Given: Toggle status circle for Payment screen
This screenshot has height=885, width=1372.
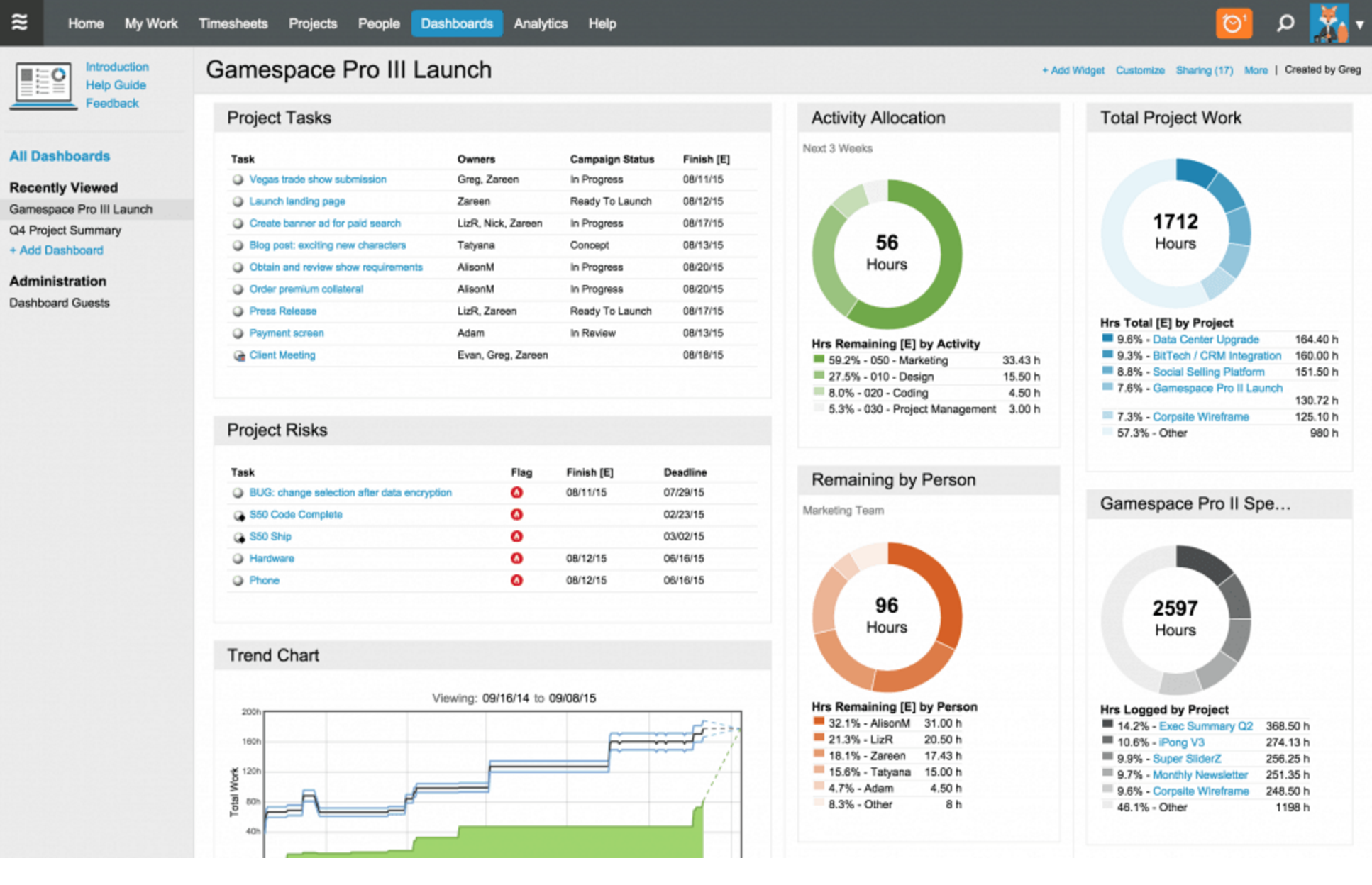Looking at the screenshot, I should pyautogui.click(x=238, y=333).
